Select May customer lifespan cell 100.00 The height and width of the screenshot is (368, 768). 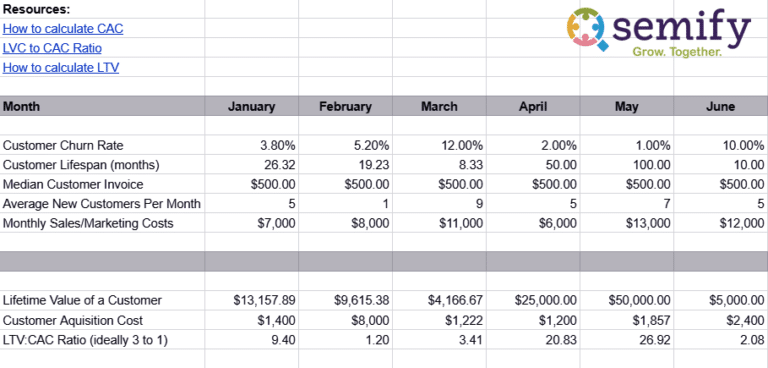coord(627,165)
